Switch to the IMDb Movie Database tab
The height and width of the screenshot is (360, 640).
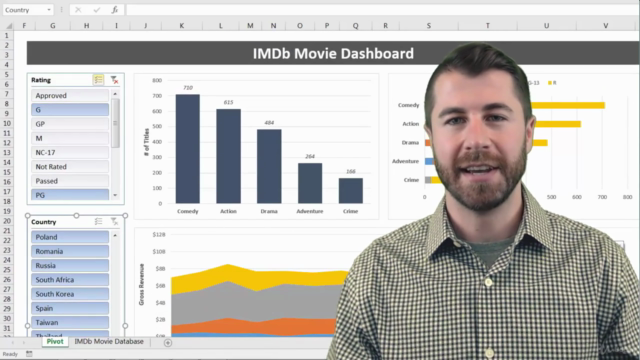click(109, 342)
